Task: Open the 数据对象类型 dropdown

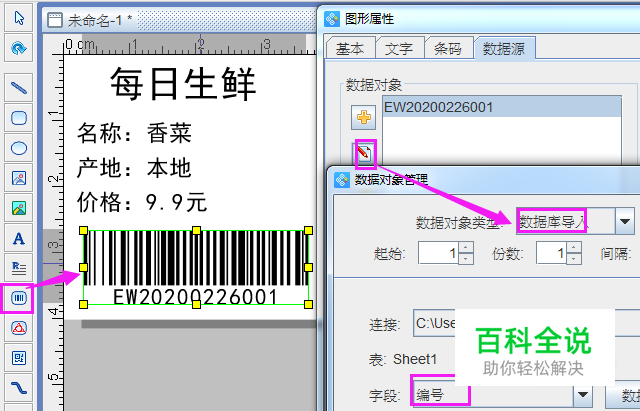Action: (625, 221)
